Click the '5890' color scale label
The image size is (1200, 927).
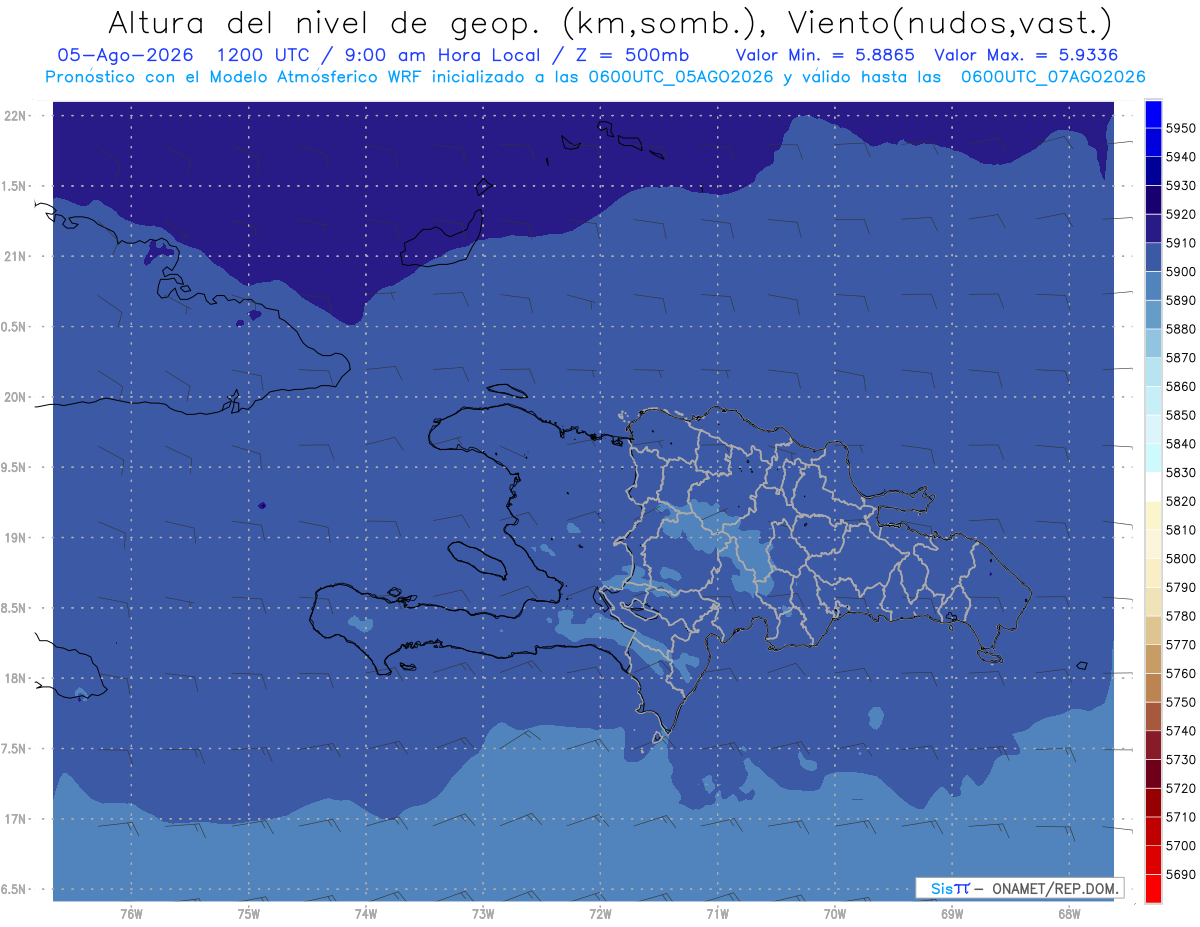click(1181, 301)
